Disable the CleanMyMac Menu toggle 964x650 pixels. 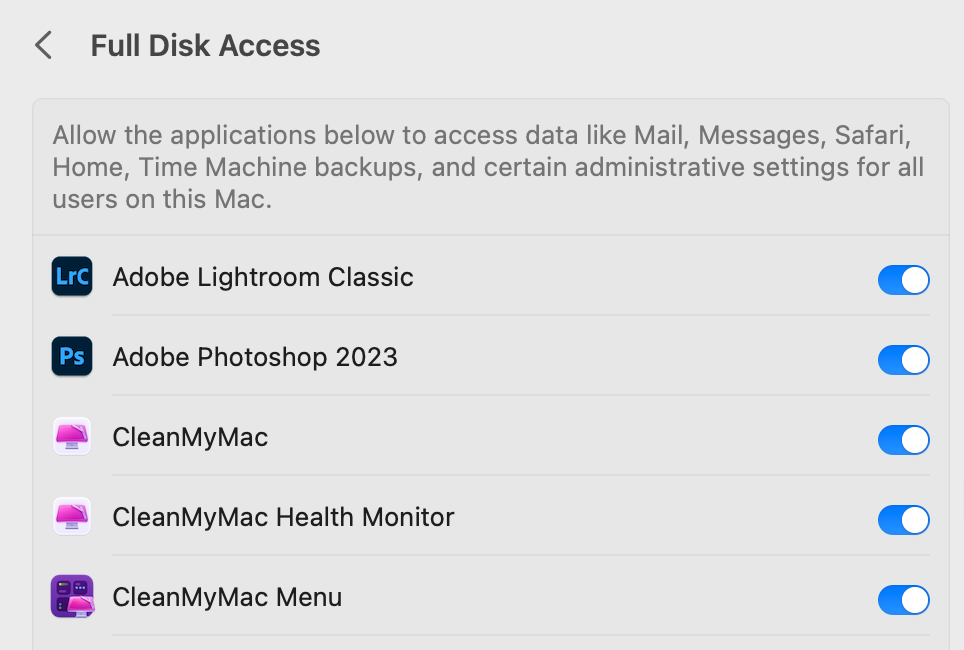click(x=903, y=600)
